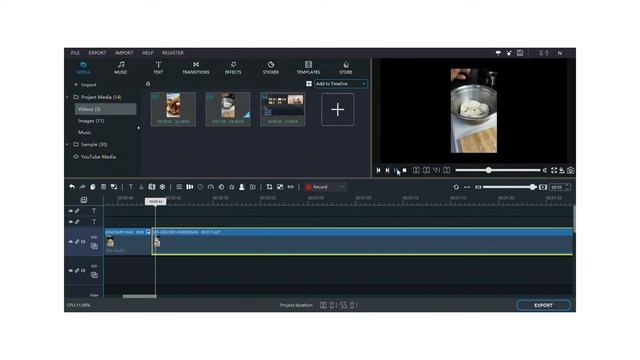
Task: Open the FILE menu
Action: [75, 53]
